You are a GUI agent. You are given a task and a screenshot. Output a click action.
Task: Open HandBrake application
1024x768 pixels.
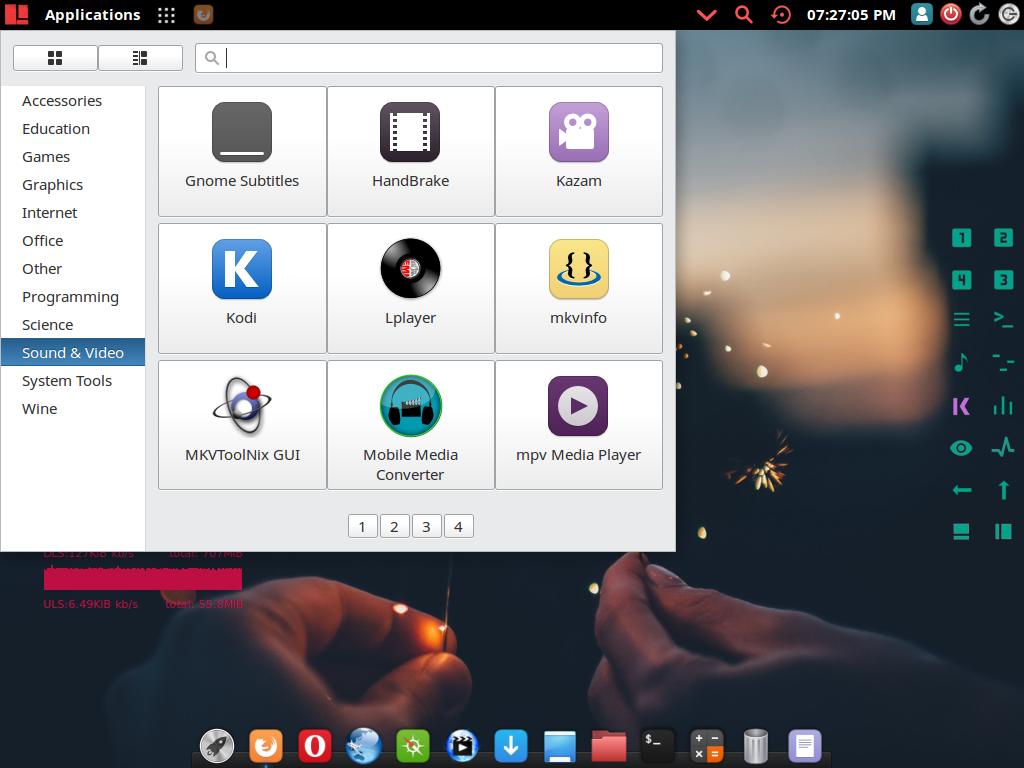[x=410, y=151]
